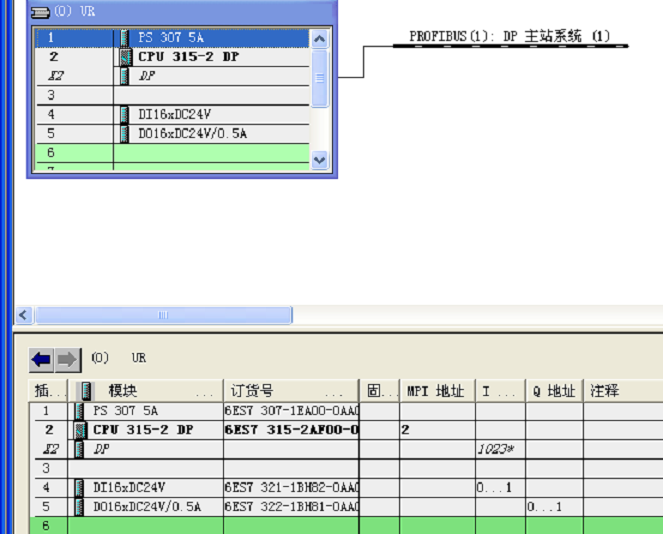The height and width of the screenshot is (534, 663).
Task: Select DI16xDC24V text in rack window
Action: coord(174,115)
